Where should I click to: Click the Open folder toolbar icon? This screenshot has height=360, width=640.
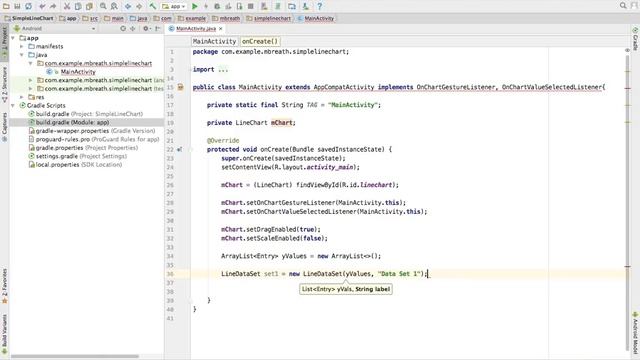[6, 6]
